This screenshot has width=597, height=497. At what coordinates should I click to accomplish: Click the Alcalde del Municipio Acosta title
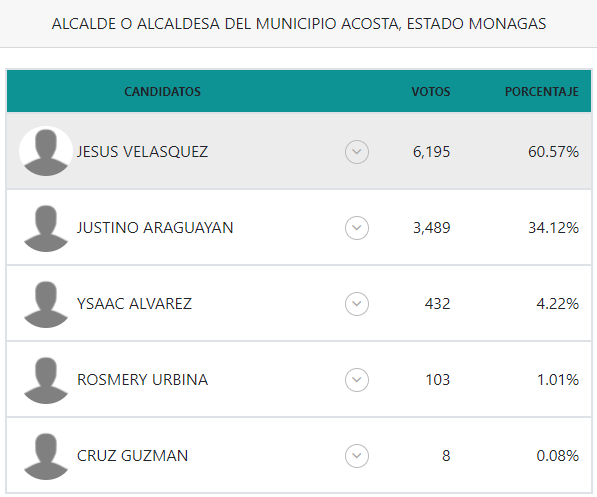299,24
